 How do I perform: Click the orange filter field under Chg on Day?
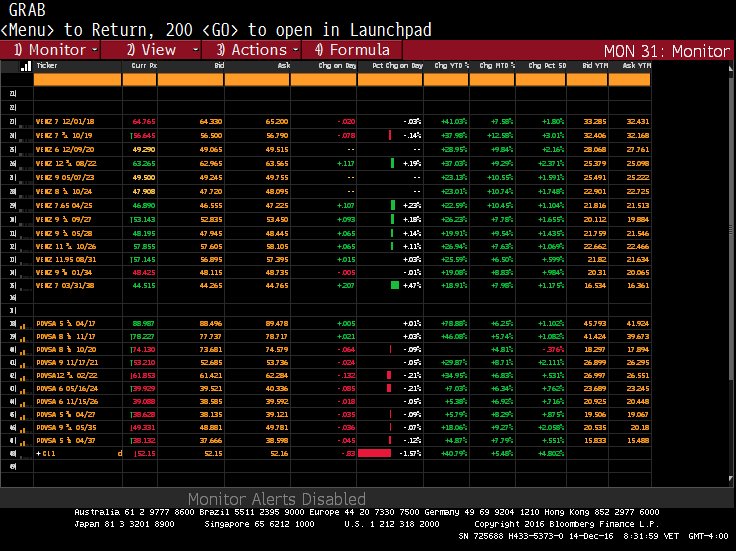[x=323, y=80]
